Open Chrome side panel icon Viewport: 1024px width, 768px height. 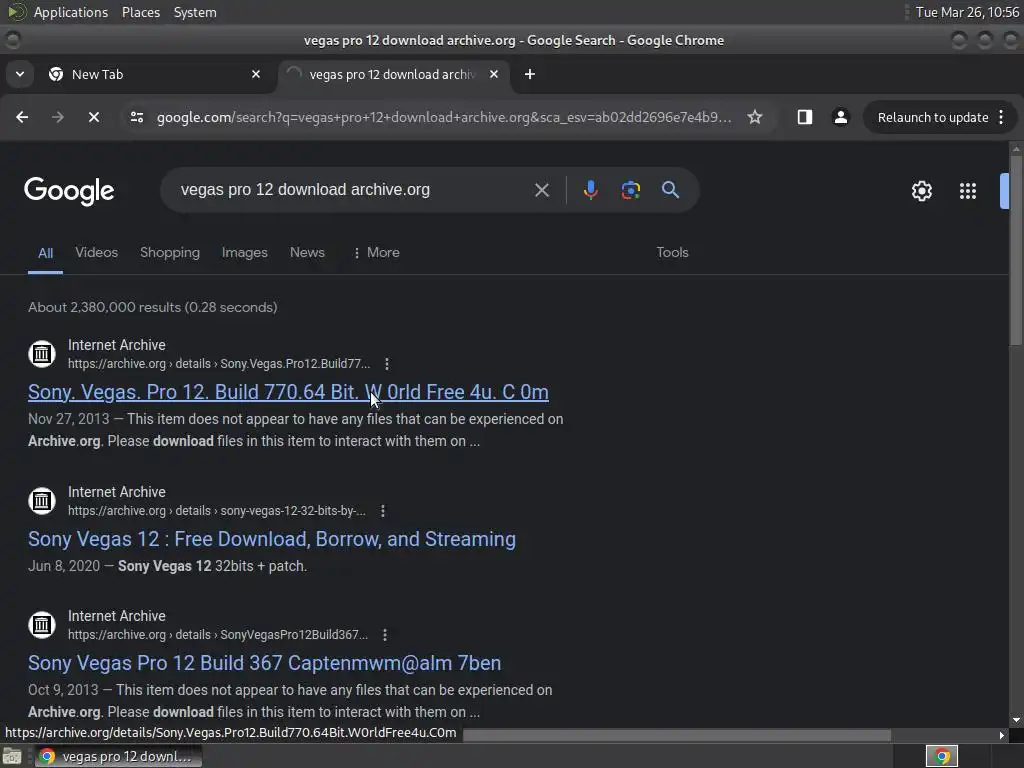pos(805,117)
